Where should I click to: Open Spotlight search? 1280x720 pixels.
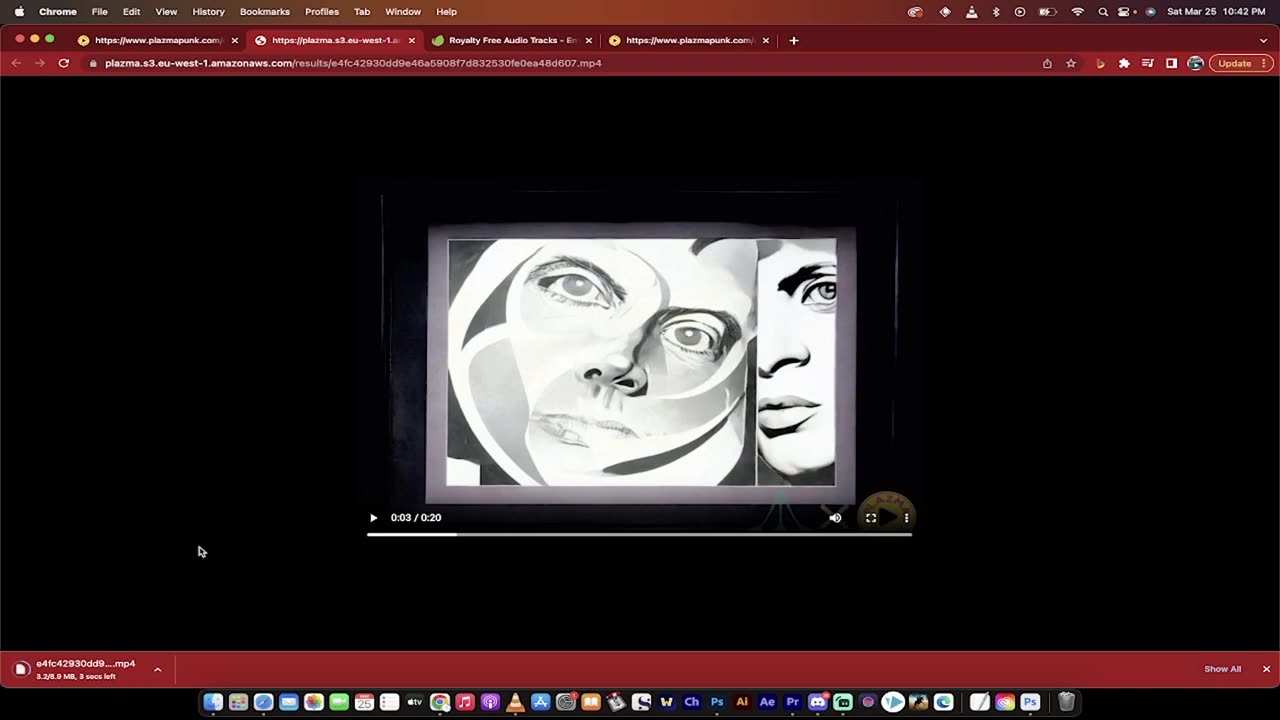tap(1103, 12)
